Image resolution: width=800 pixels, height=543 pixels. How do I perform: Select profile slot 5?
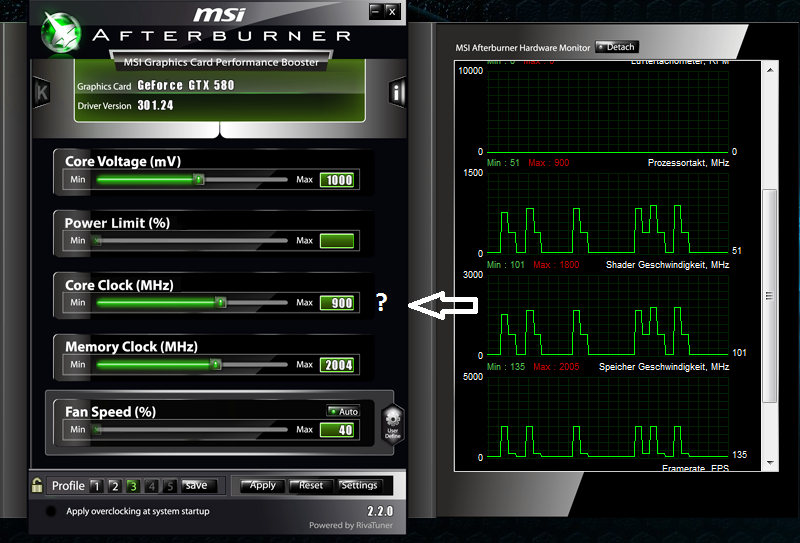[x=170, y=486]
